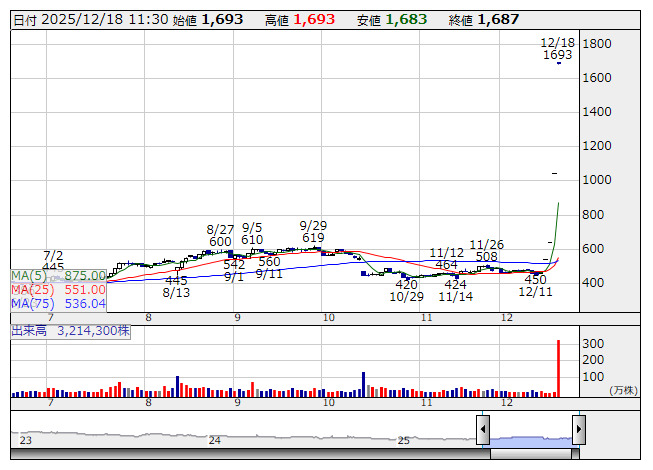The height and width of the screenshot is (470, 653).
Task: Select the MA(5) 875.00 legend label
Action: (x=59, y=275)
